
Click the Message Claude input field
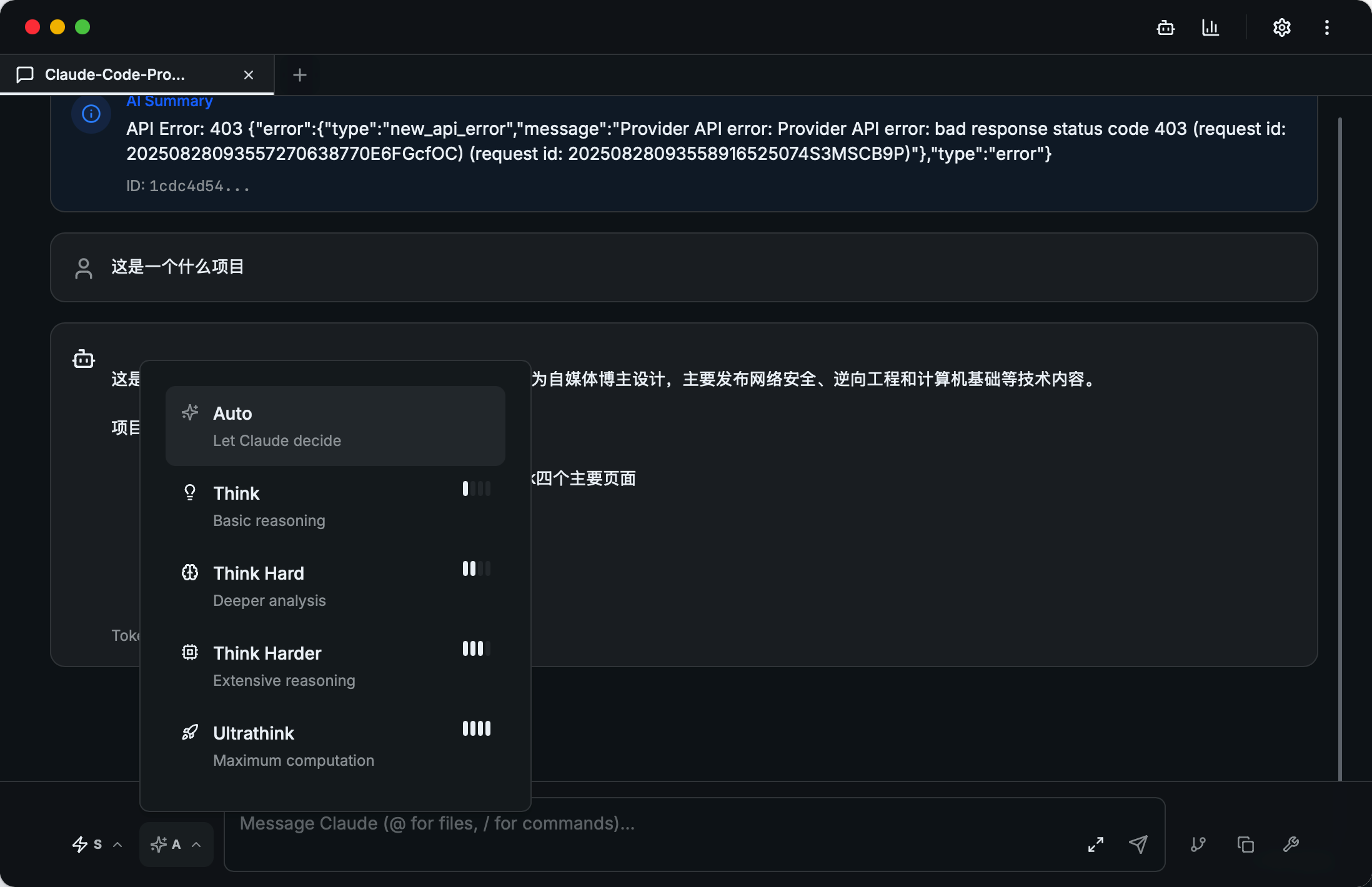click(650, 825)
